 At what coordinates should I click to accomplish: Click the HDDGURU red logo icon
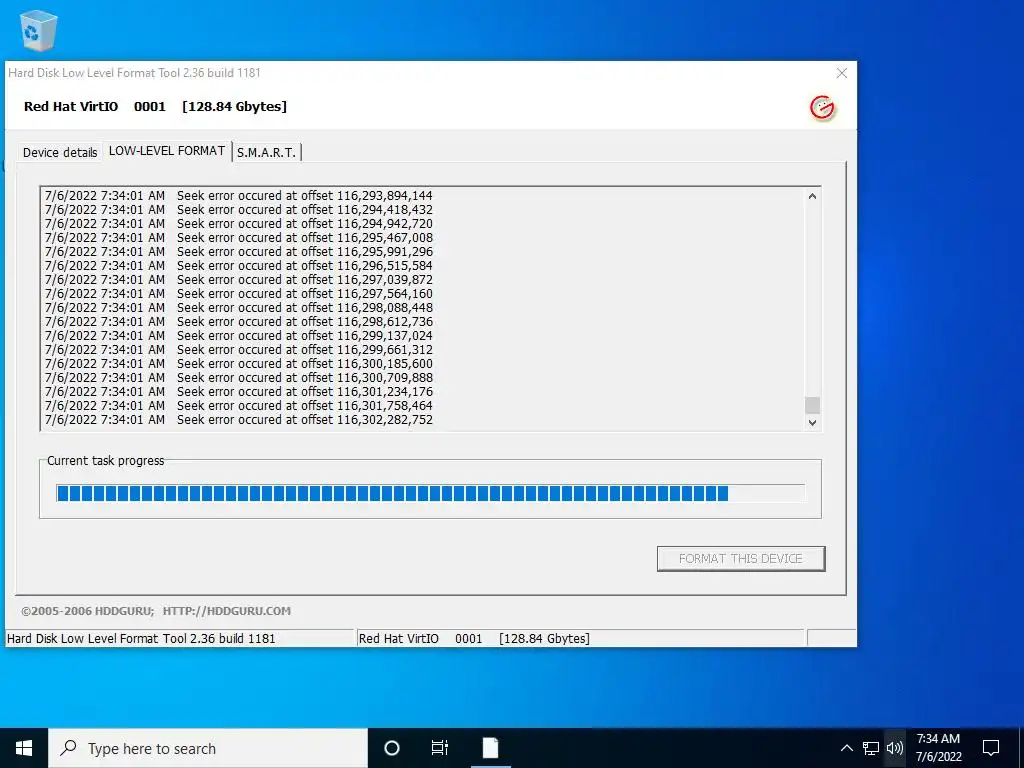pyautogui.click(x=822, y=108)
